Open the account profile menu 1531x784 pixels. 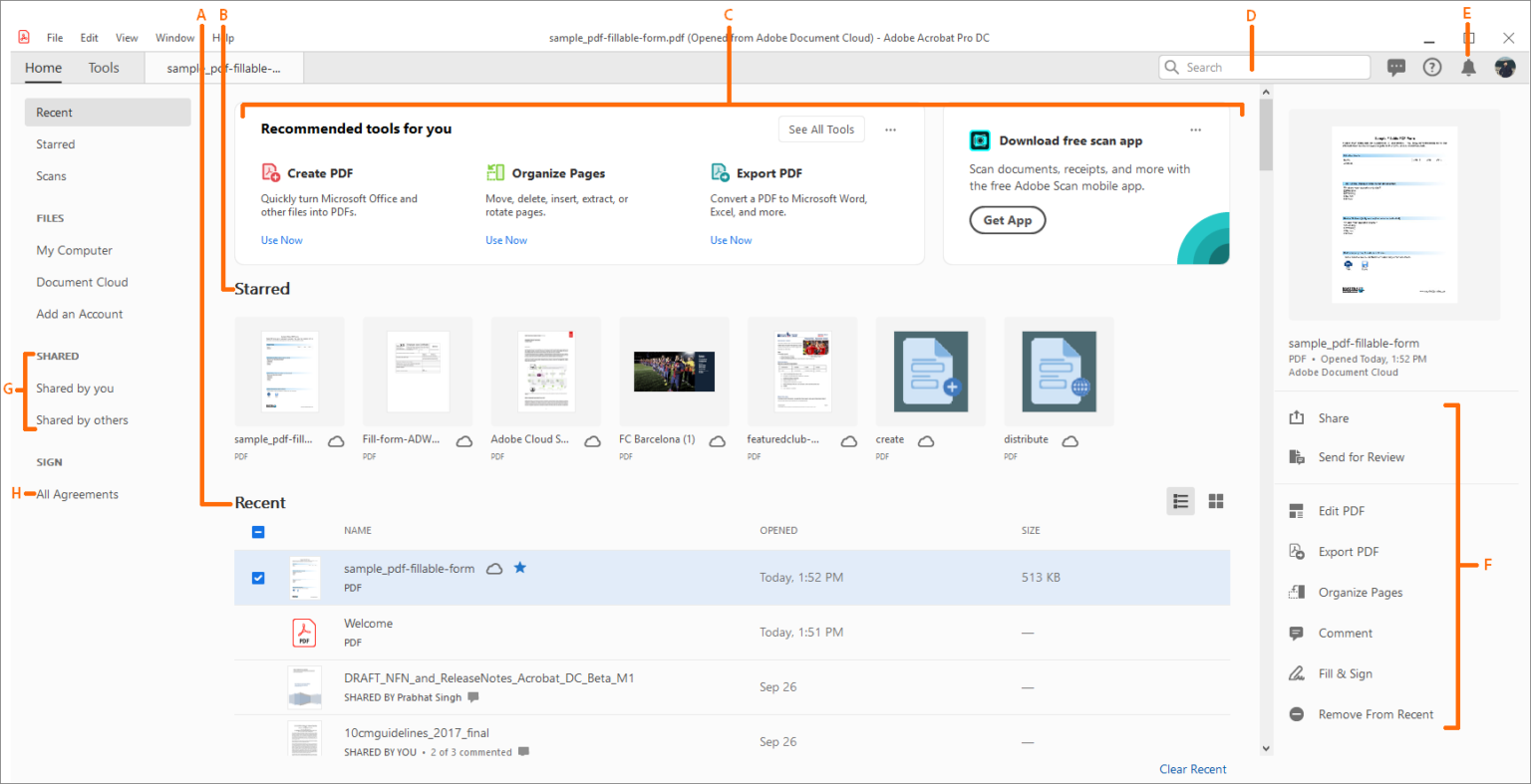pos(1505,67)
